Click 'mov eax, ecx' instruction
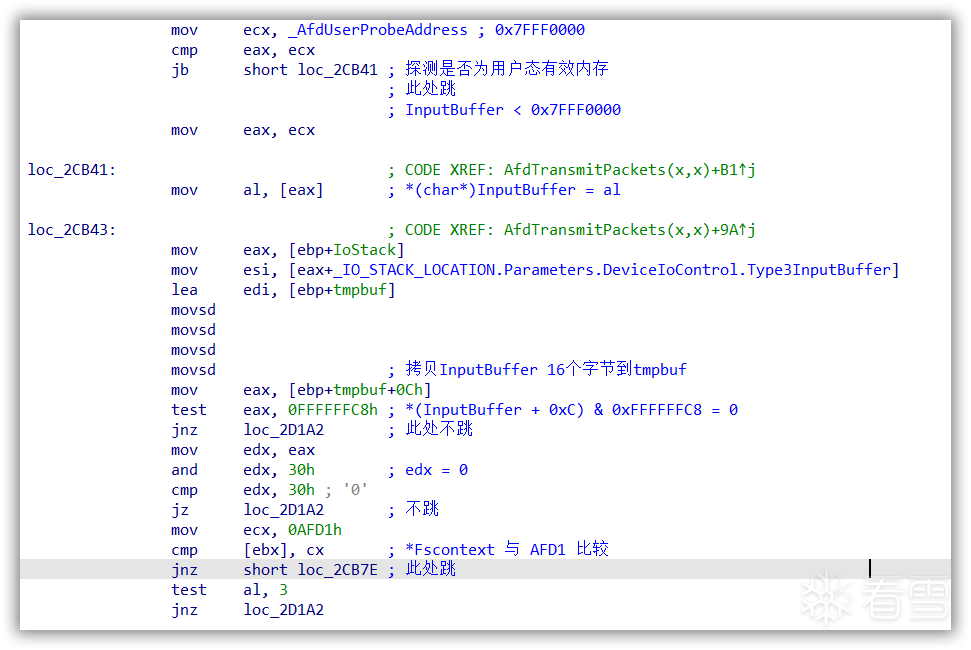This screenshot has width=971, height=650. (243, 130)
